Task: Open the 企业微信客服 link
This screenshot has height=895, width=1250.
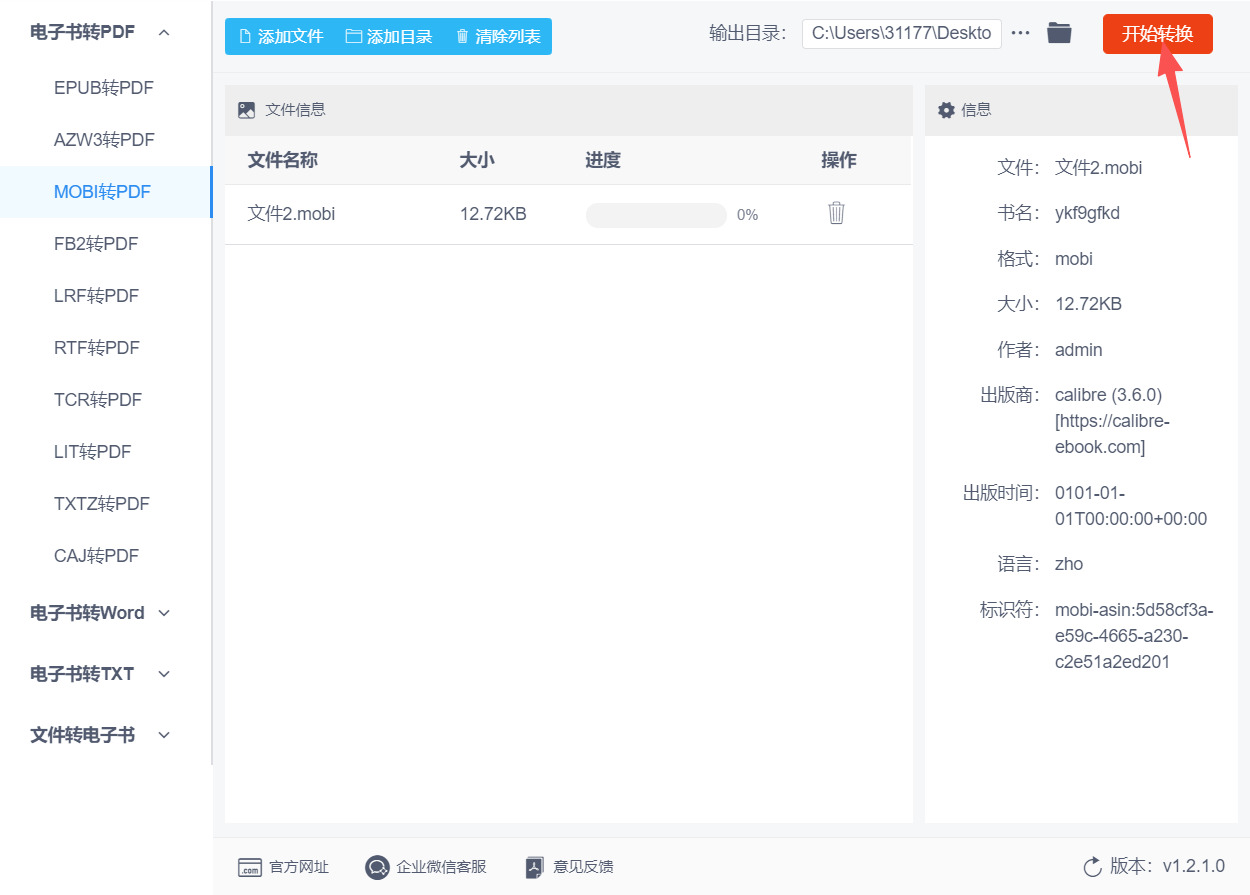Action: (x=441, y=867)
